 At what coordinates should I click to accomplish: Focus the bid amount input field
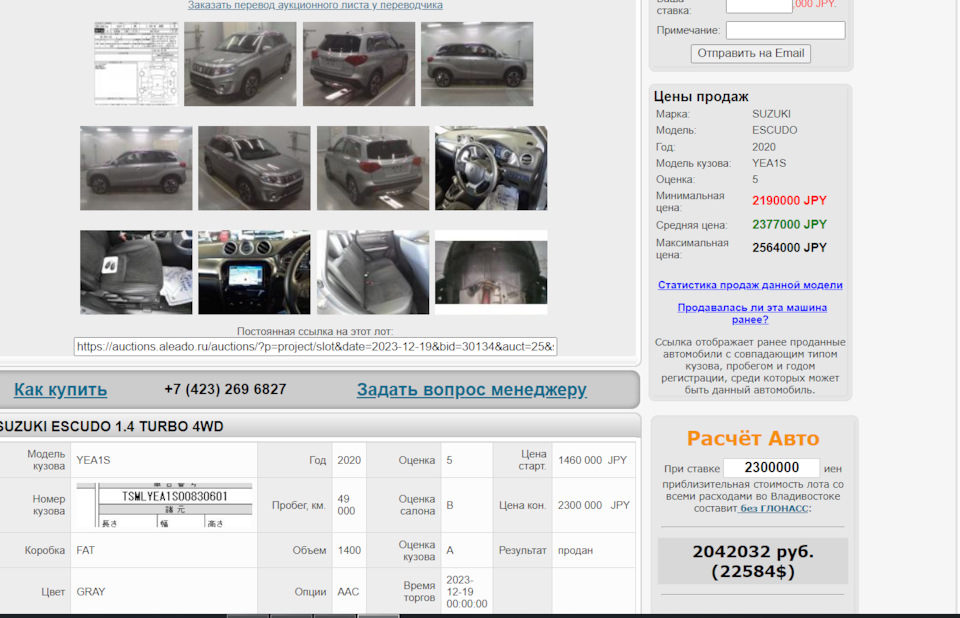click(x=759, y=6)
